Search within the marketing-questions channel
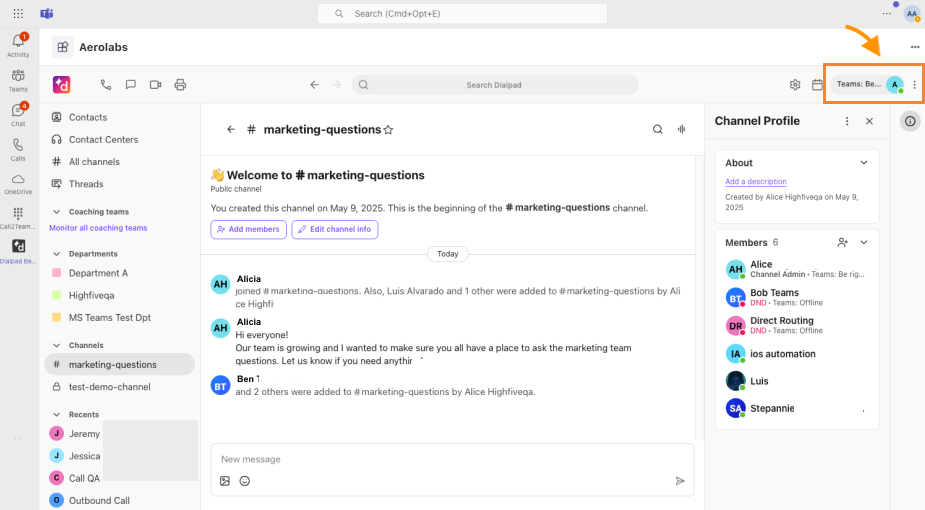 click(657, 129)
